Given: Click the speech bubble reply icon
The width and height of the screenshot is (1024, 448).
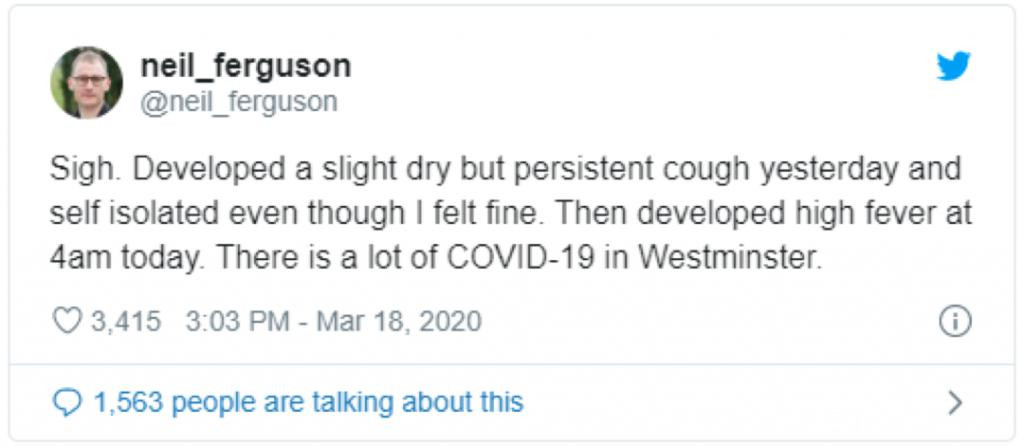Looking at the screenshot, I should click(x=65, y=402).
